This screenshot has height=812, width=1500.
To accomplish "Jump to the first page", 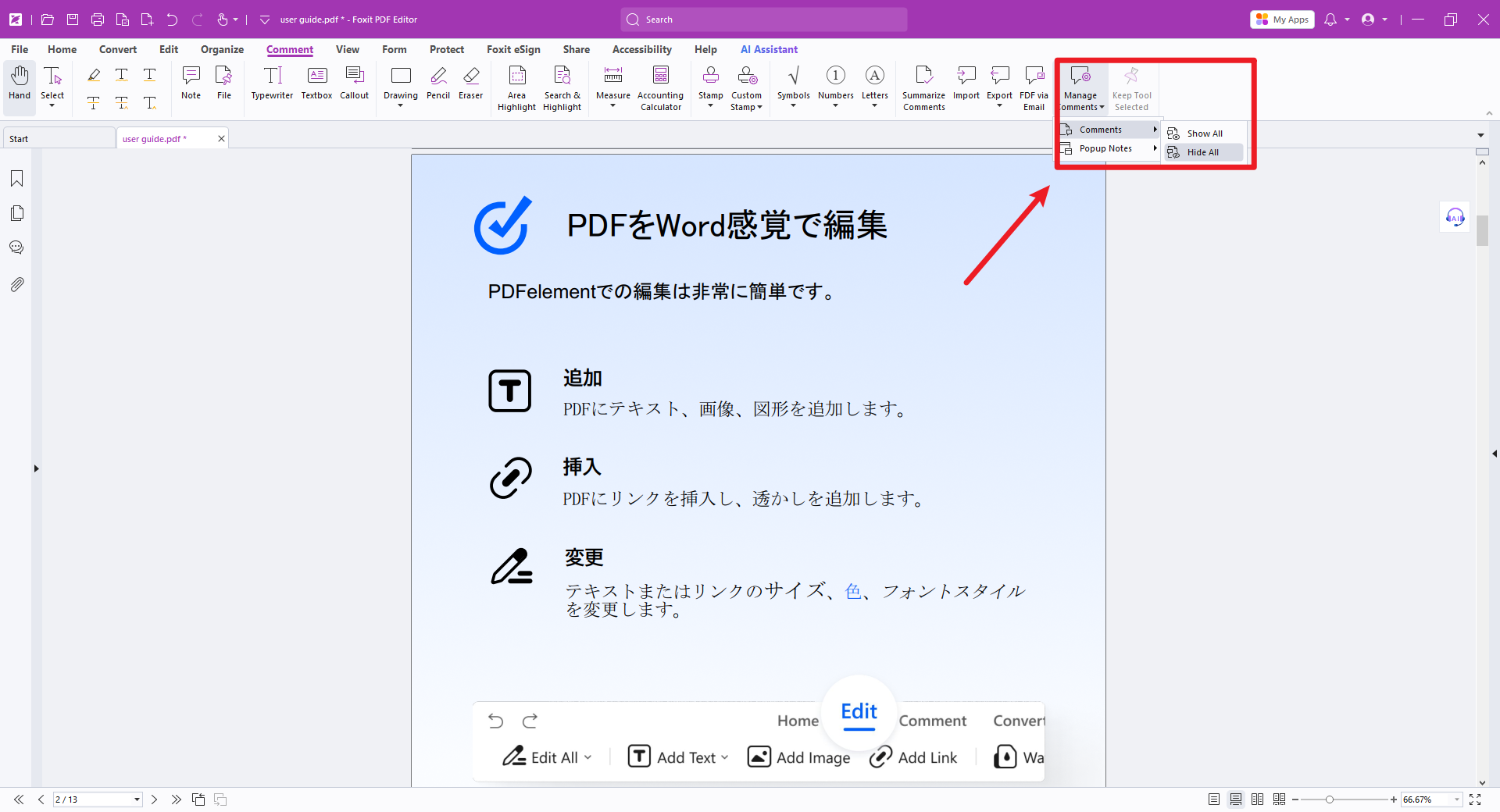I will point(19,800).
